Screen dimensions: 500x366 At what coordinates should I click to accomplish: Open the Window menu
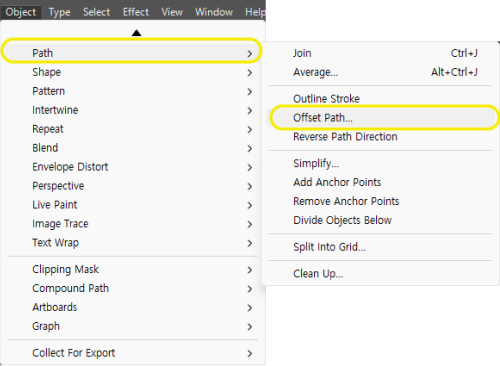coord(214,12)
